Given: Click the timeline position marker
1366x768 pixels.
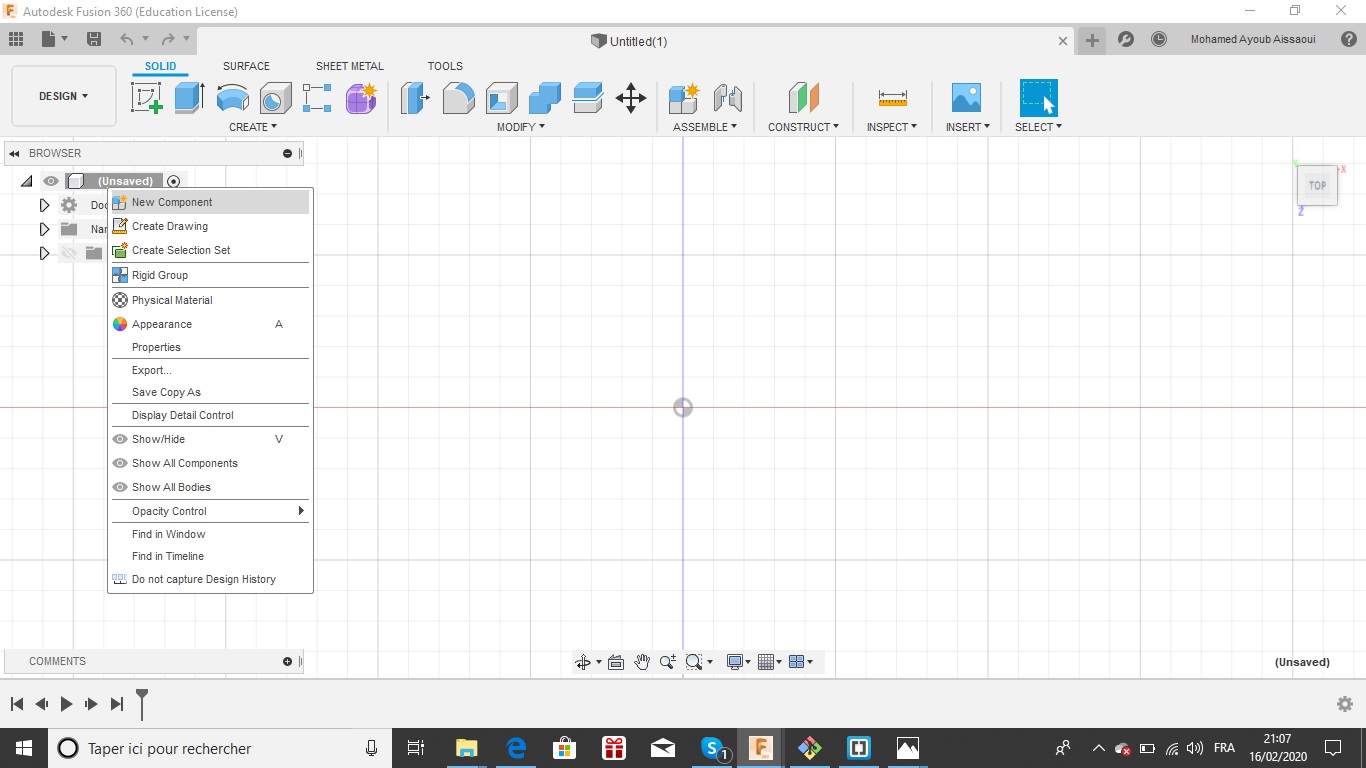Looking at the screenshot, I should click(x=142, y=703).
